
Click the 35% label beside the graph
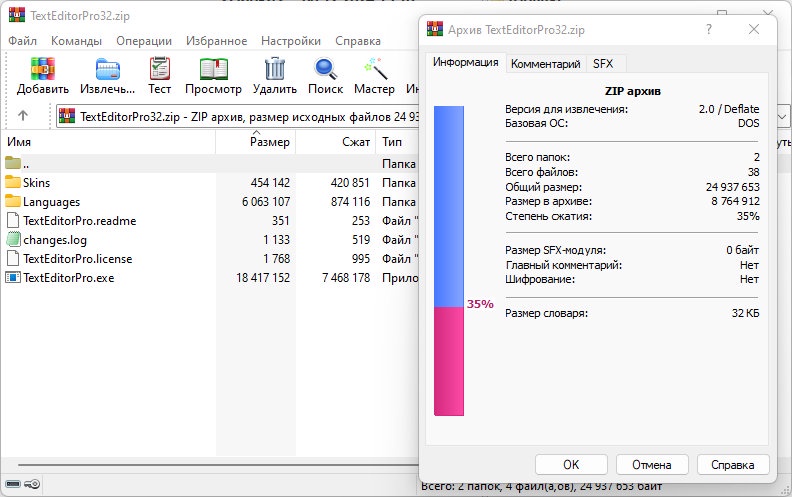click(x=480, y=304)
